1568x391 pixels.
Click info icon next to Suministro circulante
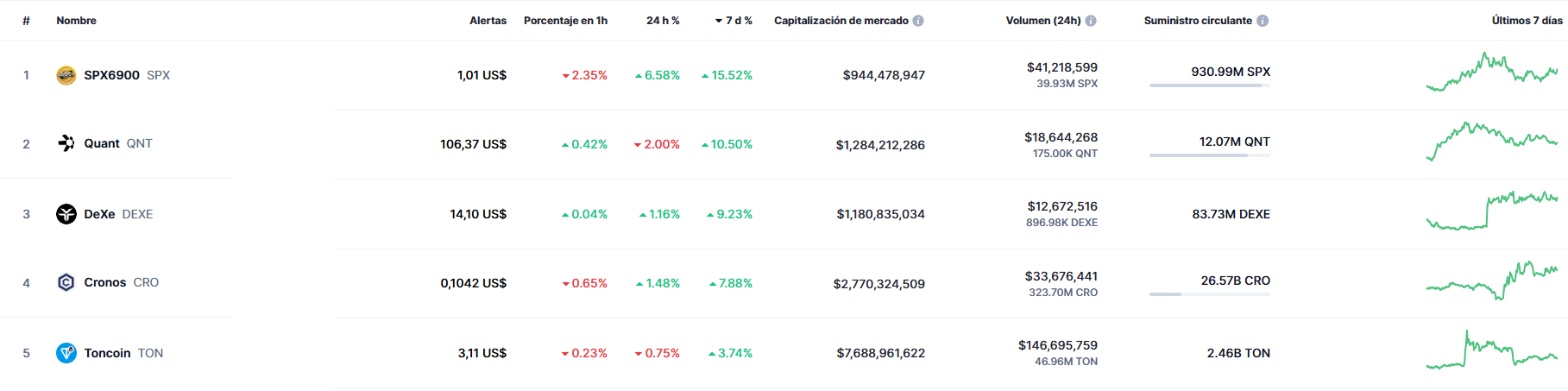click(1263, 21)
